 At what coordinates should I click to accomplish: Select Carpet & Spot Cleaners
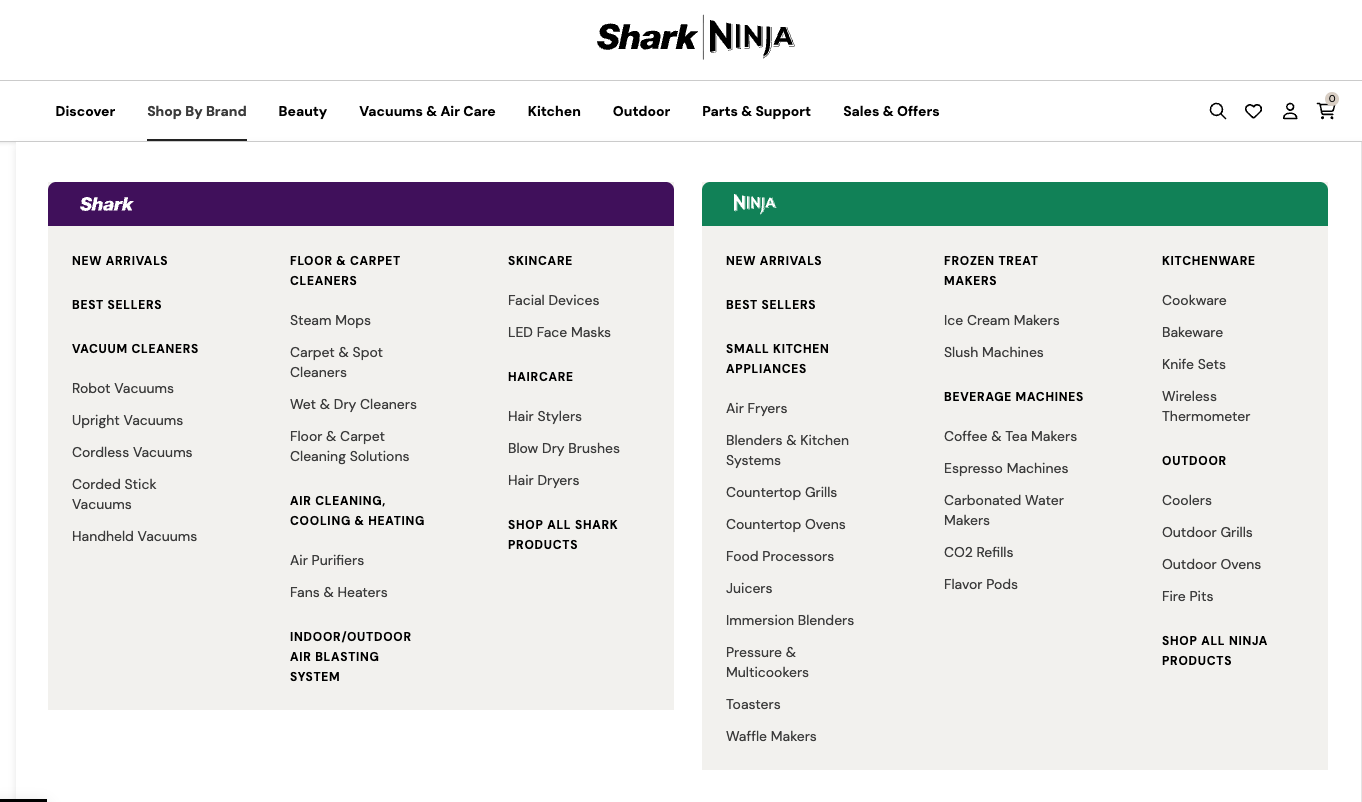336,362
